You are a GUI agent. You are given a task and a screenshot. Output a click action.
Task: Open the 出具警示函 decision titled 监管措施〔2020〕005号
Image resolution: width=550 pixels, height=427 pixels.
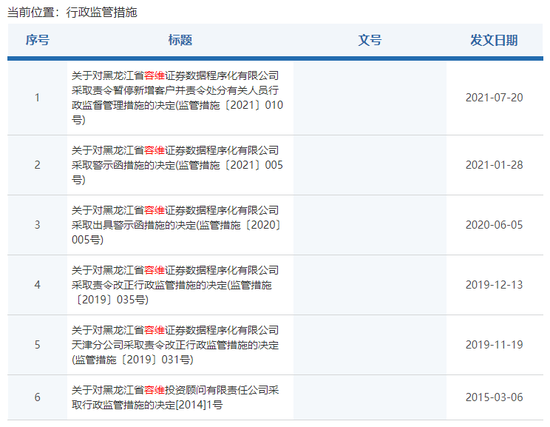(x=176, y=225)
